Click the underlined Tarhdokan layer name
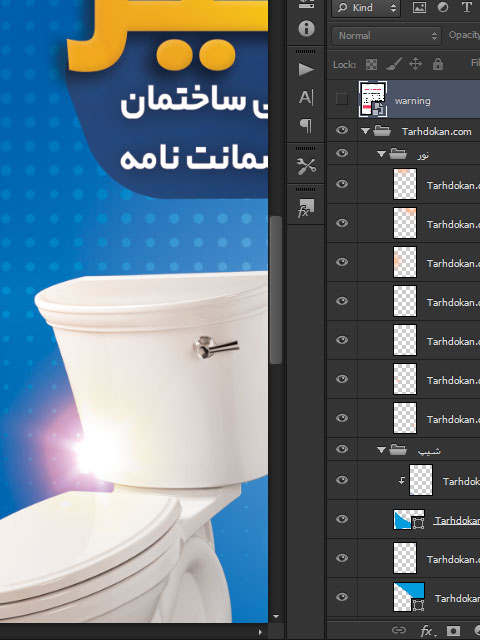This screenshot has width=480, height=640. tap(457, 520)
